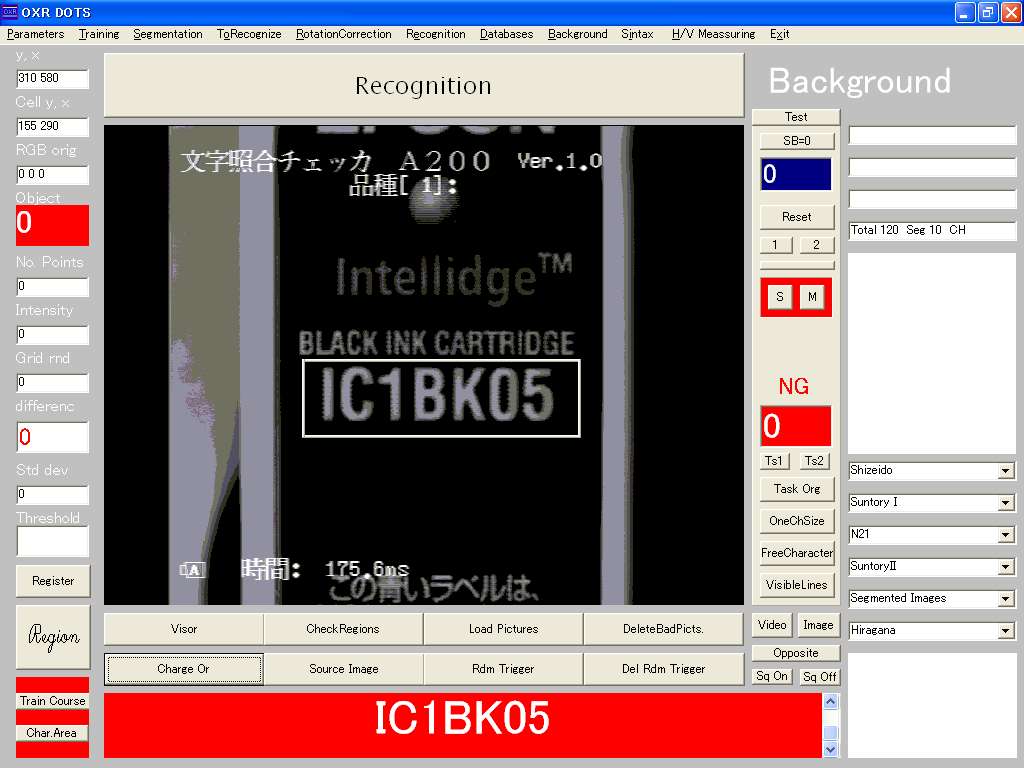1024x768 pixels.
Task: Click the Opposite button
Action: pos(795,653)
